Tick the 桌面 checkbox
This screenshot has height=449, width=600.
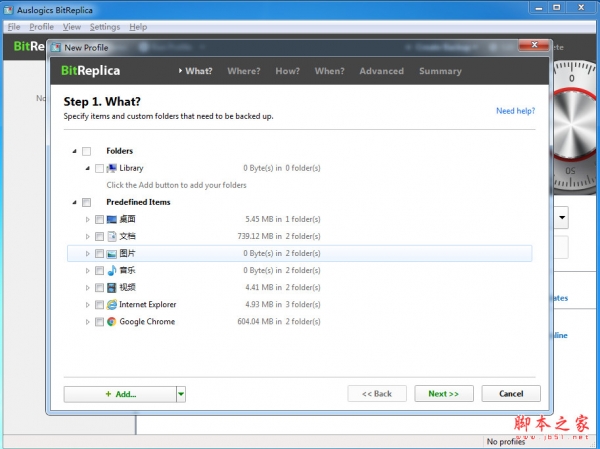point(99,219)
